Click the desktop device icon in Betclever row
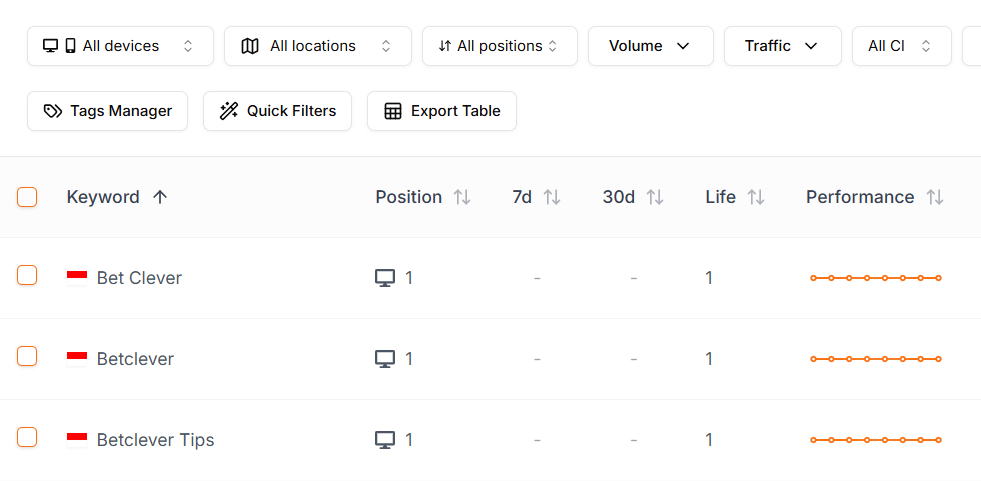 click(x=385, y=359)
